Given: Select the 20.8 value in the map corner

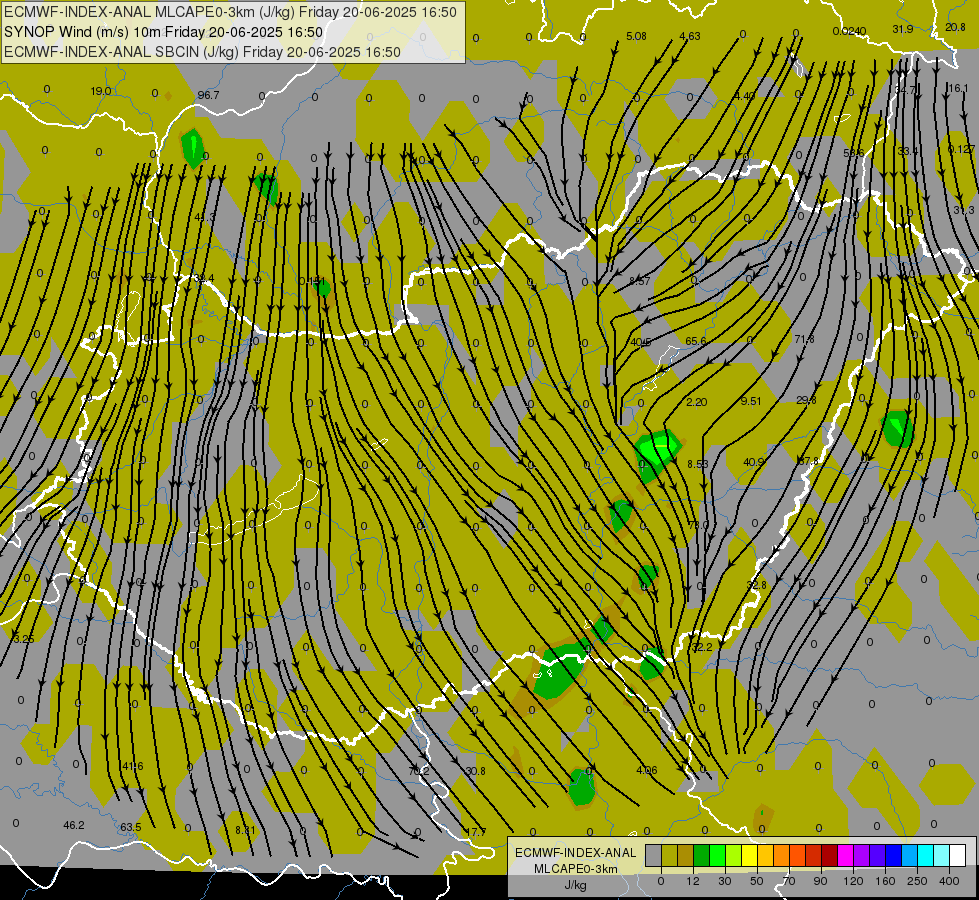Looking at the screenshot, I should pyautogui.click(x=955, y=27).
